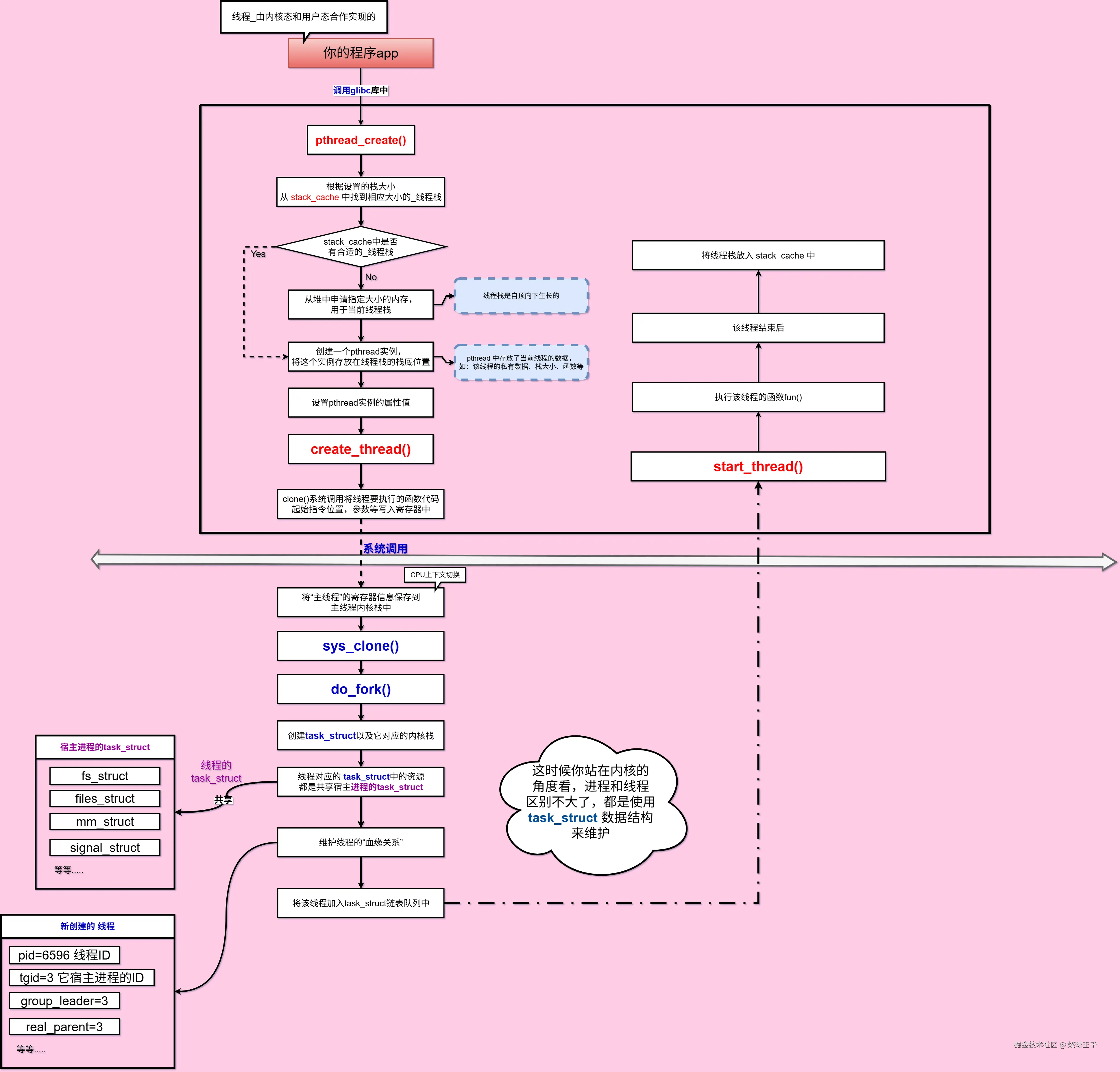
Task: Click the pid=6596 线程ID field
Action: point(64,955)
